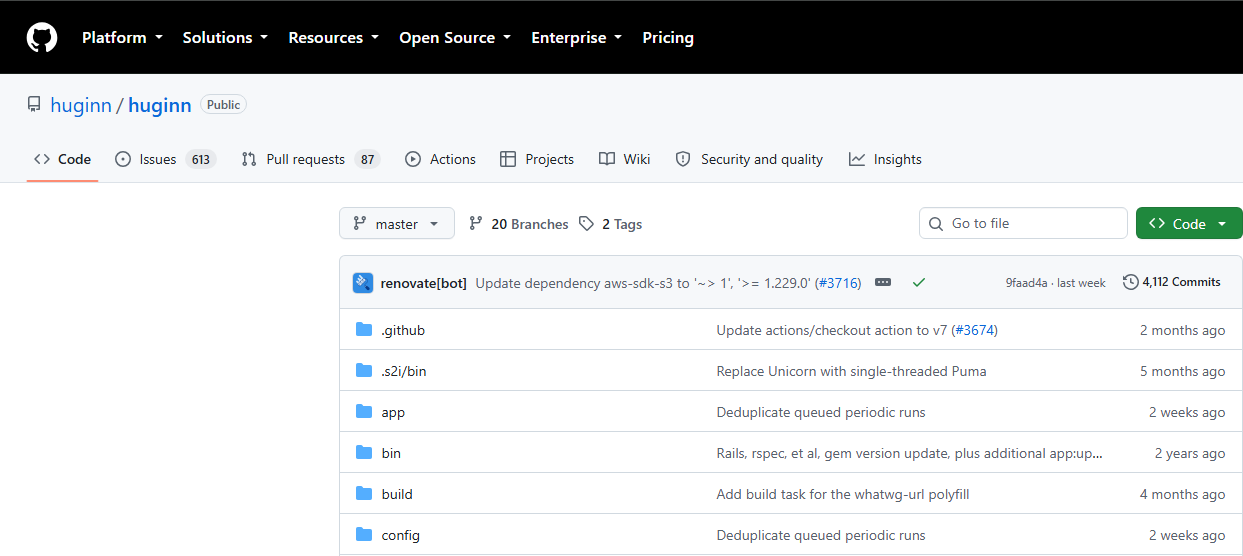Focus the Go to file search field

click(x=1023, y=224)
